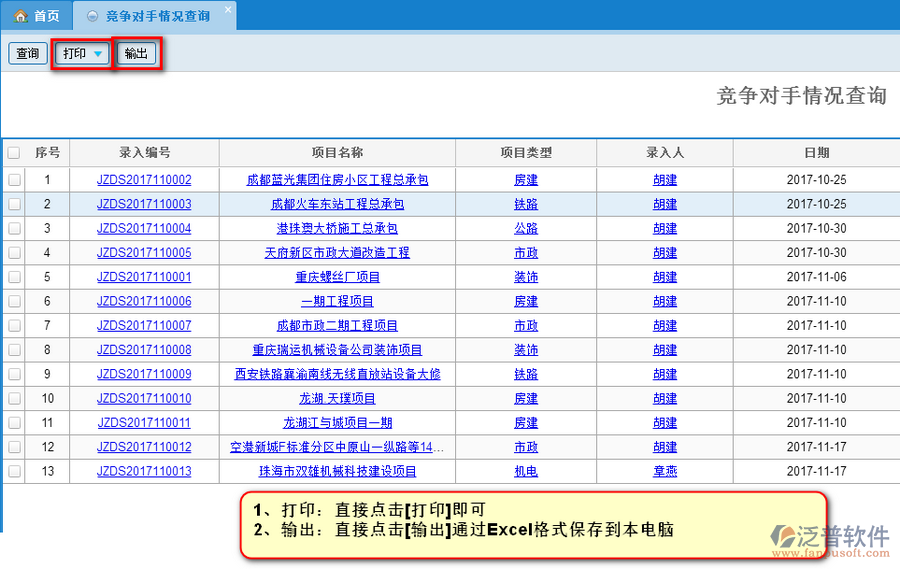Image resolution: width=900 pixels, height=569 pixels.
Task: Check the checkbox for row 1
Action: [14, 180]
